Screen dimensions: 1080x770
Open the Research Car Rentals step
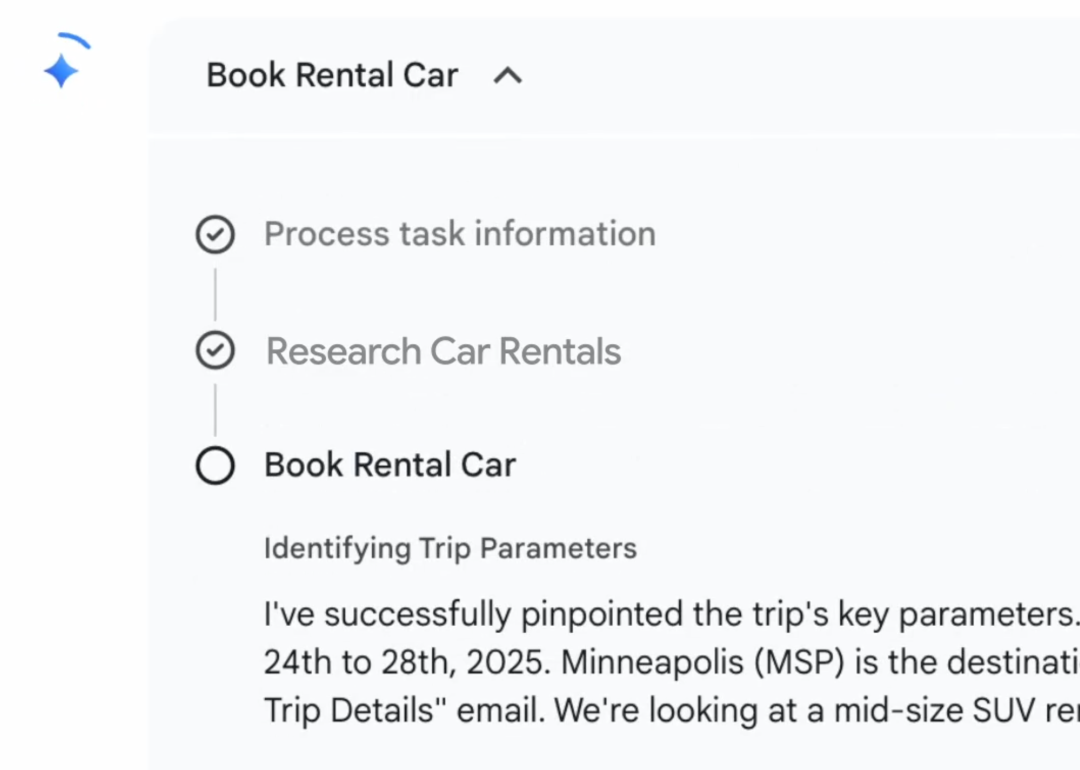[x=443, y=351]
